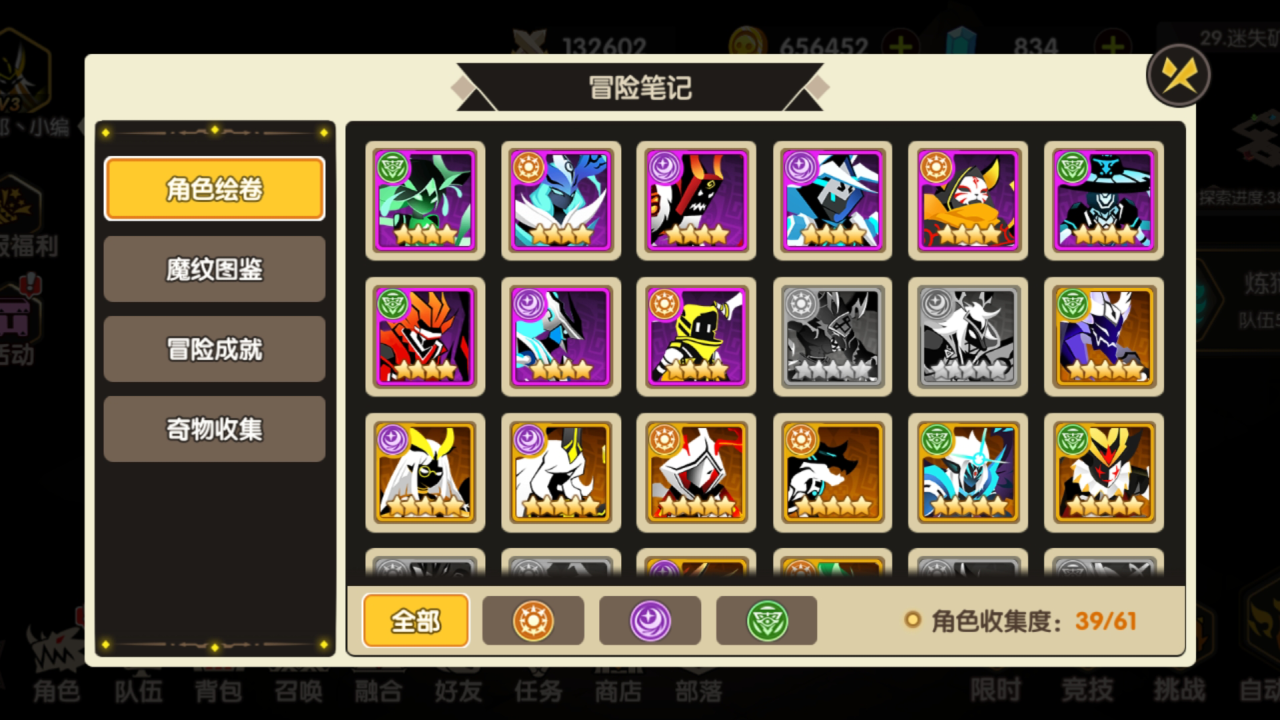Open the cyan-armored five-star character
The width and height of the screenshot is (1280, 720).
pyautogui.click(x=968, y=472)
